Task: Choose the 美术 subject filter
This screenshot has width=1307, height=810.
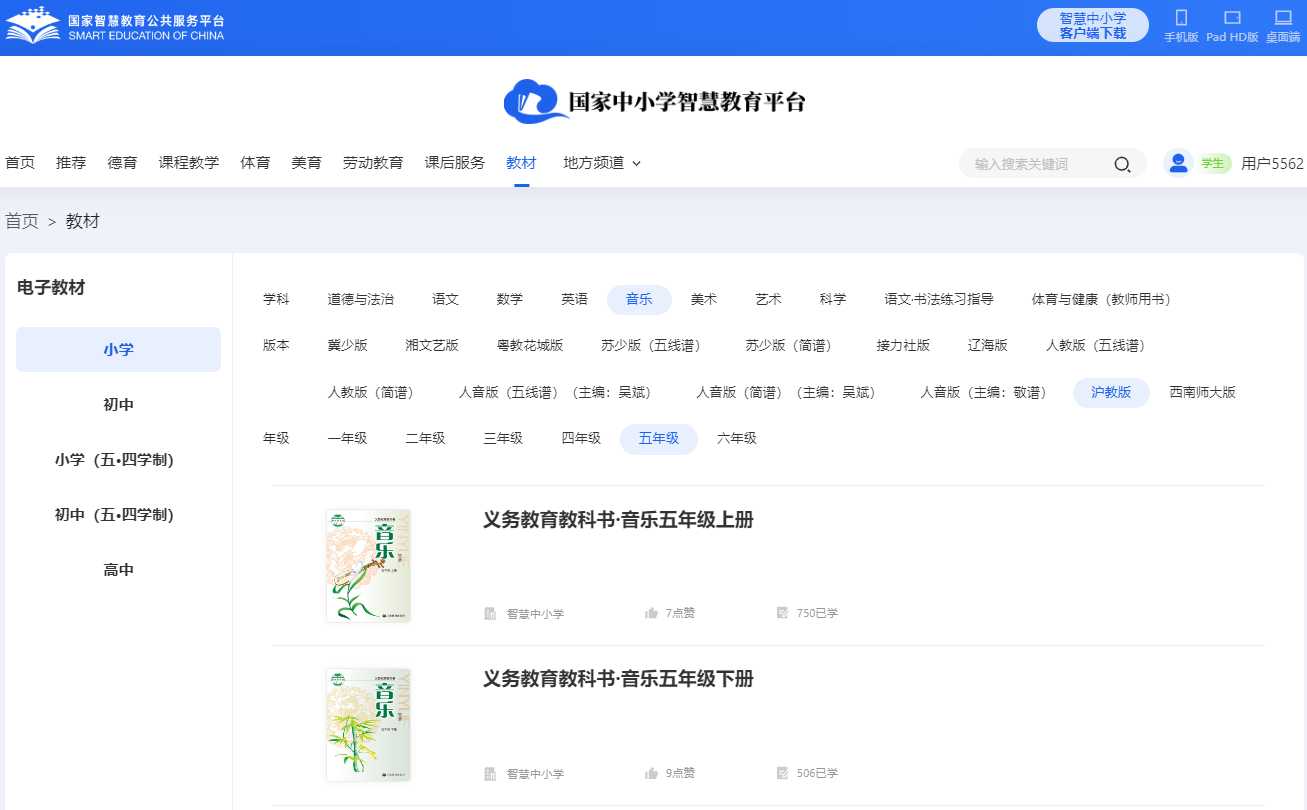Action: (704, 299)
